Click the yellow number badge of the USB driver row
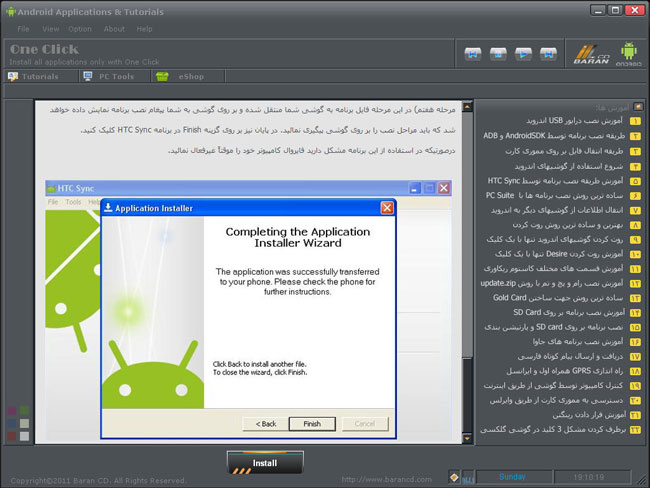 tap(635, 121)
